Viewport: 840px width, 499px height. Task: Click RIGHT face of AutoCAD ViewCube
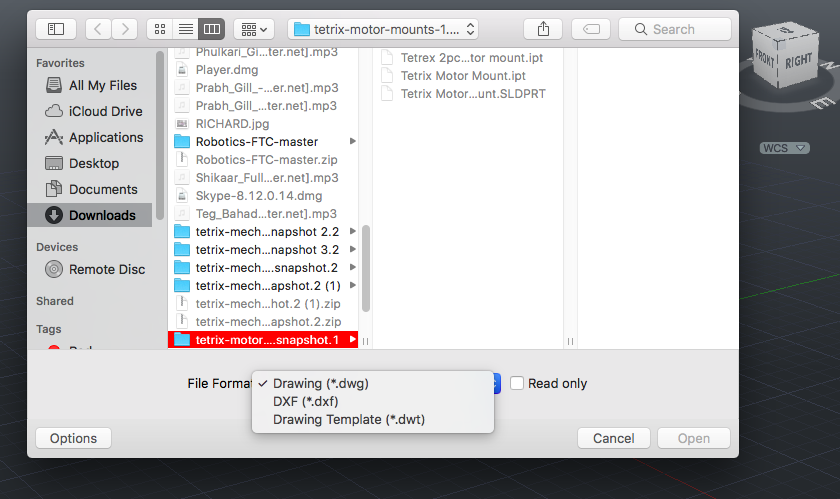click(798, 62)
